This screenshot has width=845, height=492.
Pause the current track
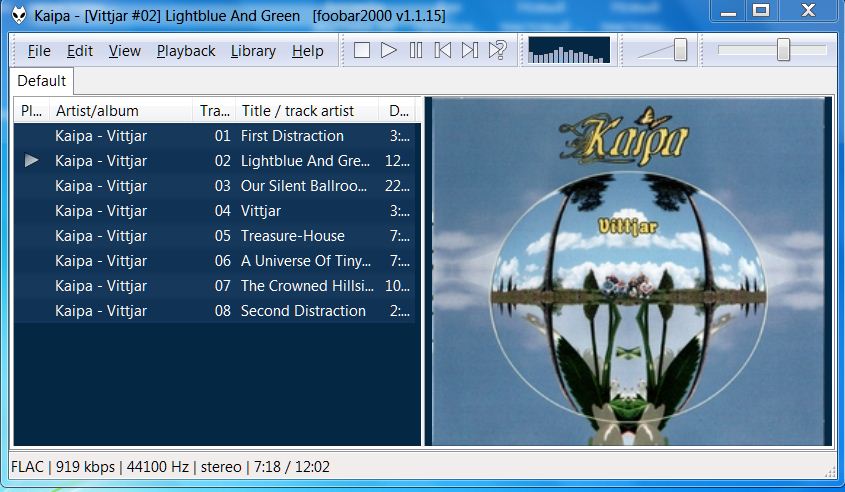pyautogui.click(x=416, y=50)
